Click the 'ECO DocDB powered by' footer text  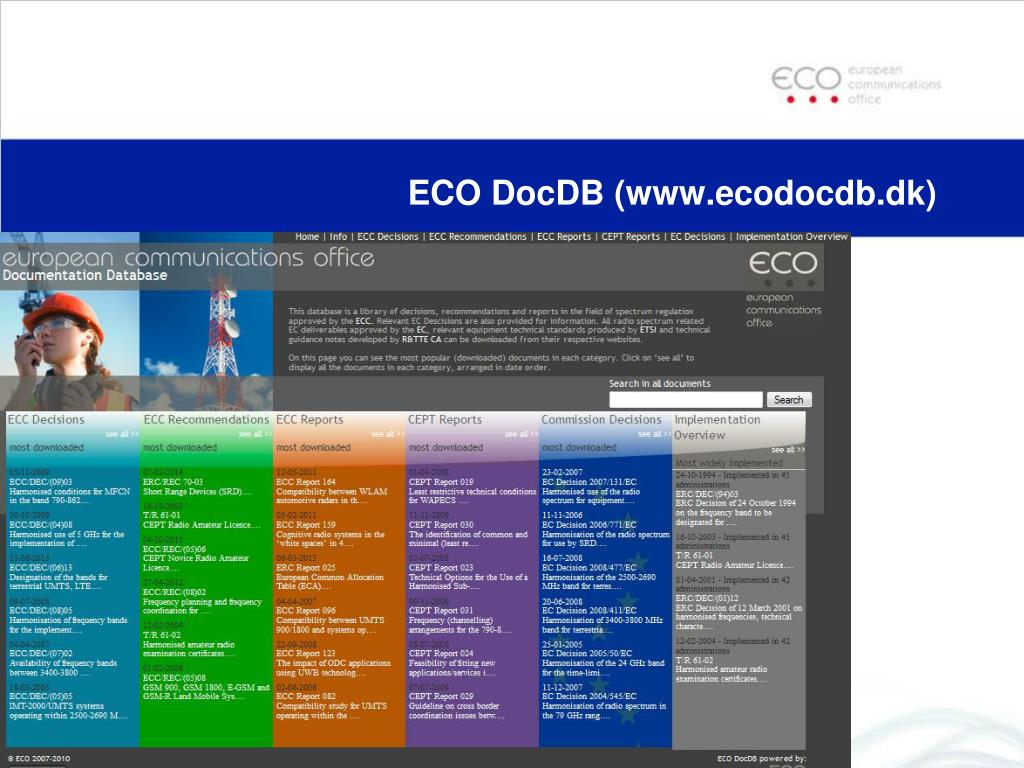761,759
